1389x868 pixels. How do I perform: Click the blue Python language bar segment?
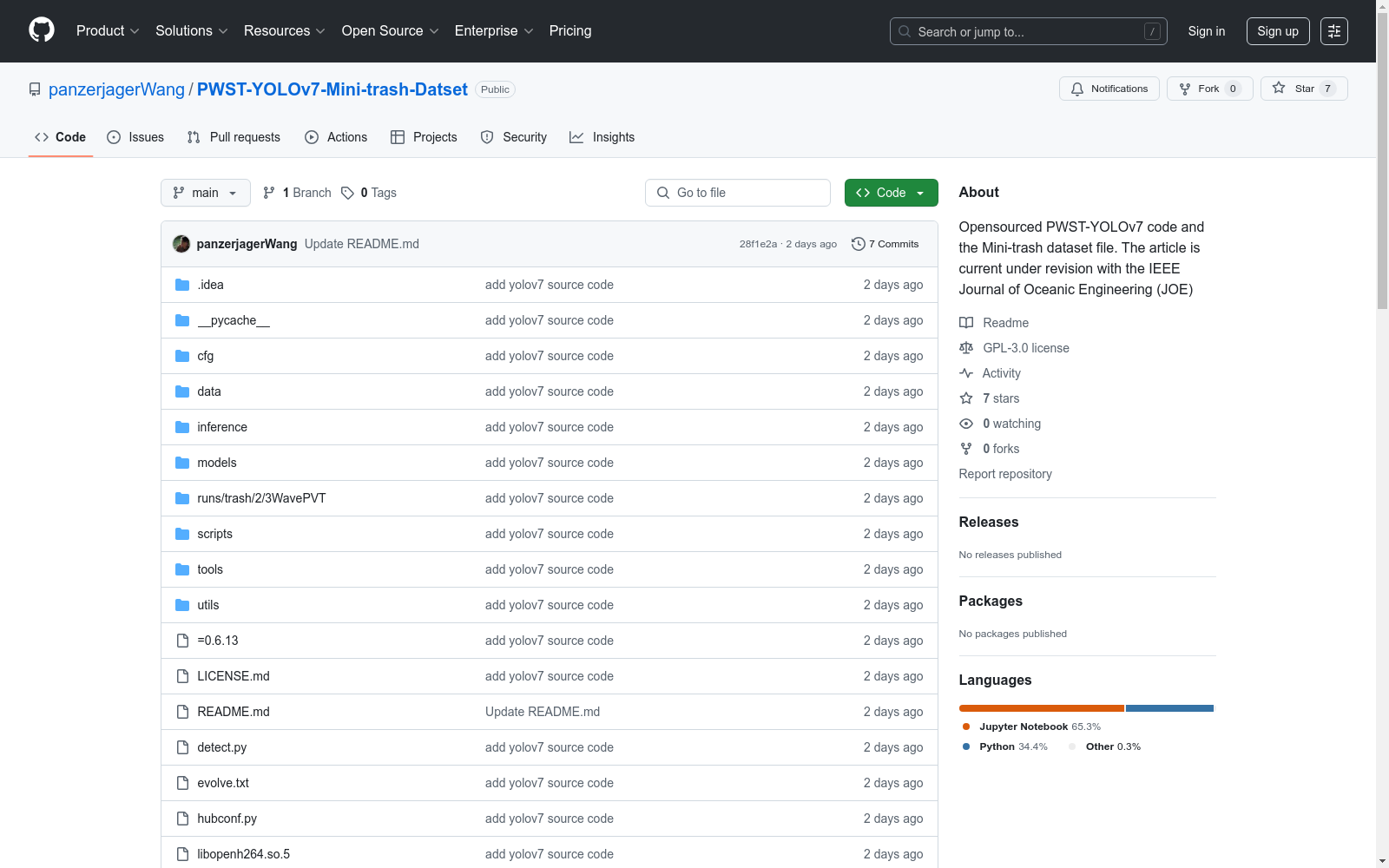(1169, 708)
